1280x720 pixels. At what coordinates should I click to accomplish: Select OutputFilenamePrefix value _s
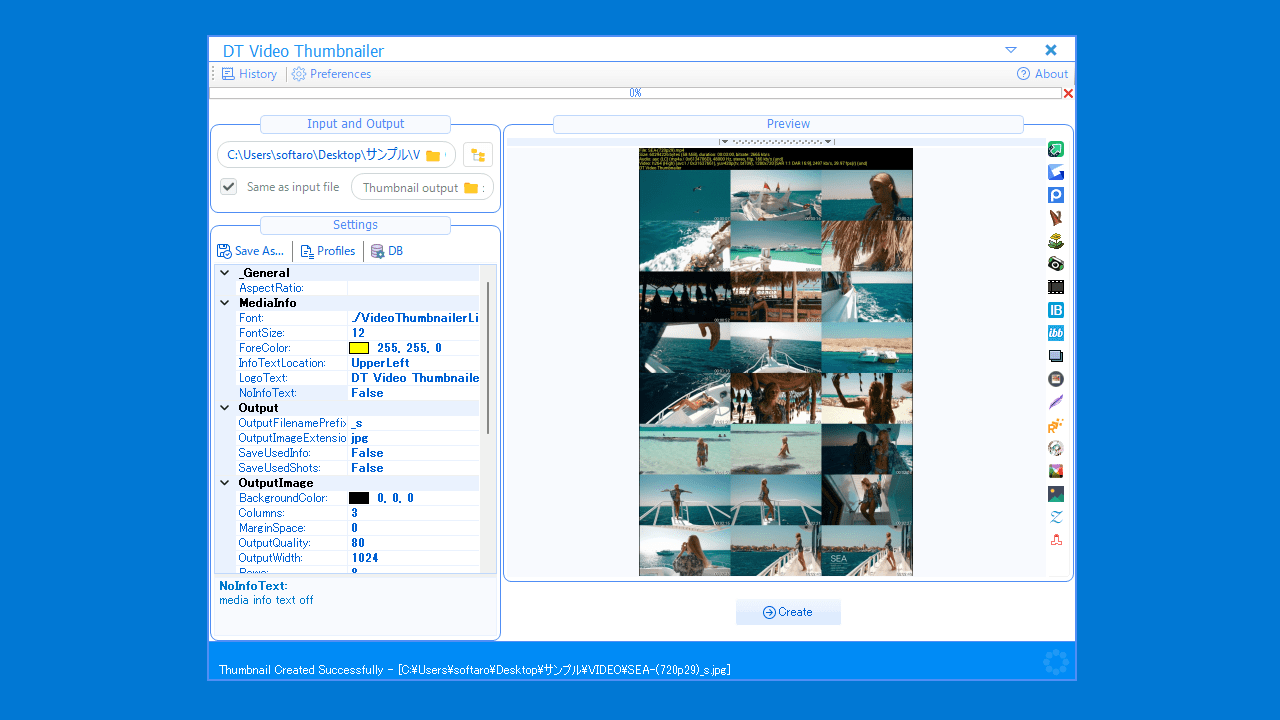[x=414, y=423]
